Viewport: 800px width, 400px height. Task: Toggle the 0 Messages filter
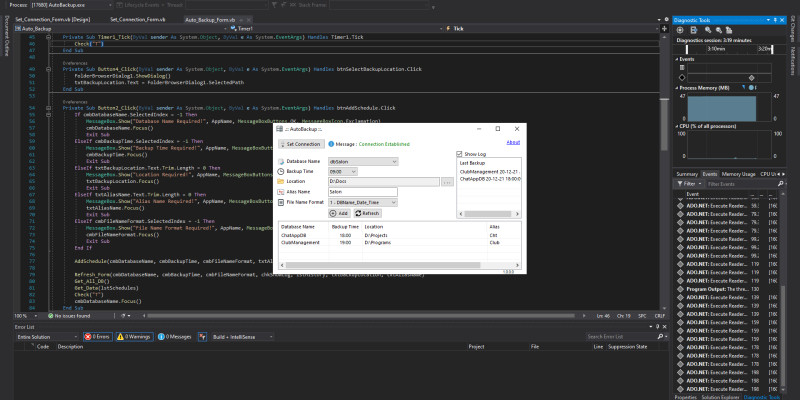click(176, 336)
